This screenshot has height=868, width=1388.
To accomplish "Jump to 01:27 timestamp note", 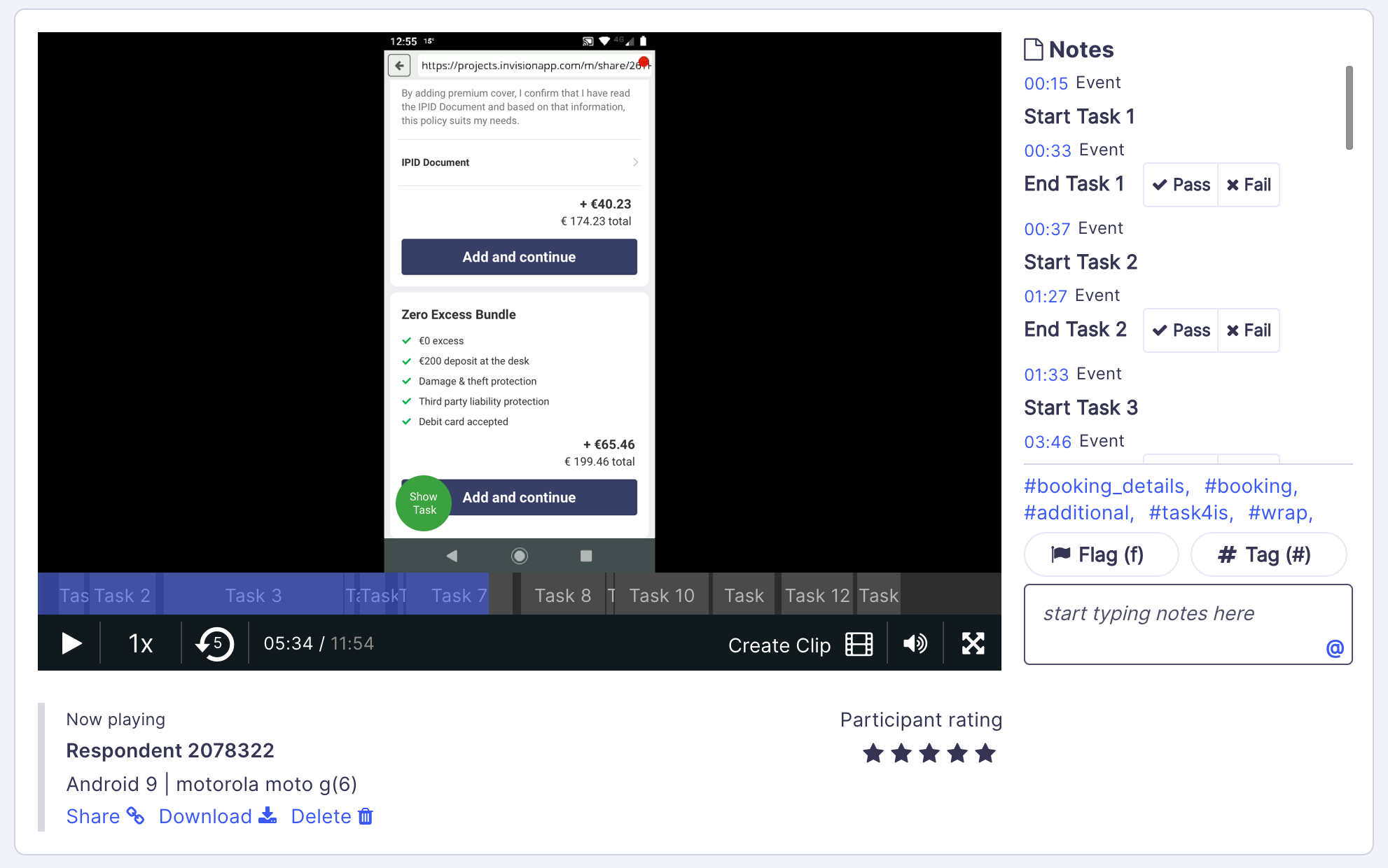I will pos(1046,296).
